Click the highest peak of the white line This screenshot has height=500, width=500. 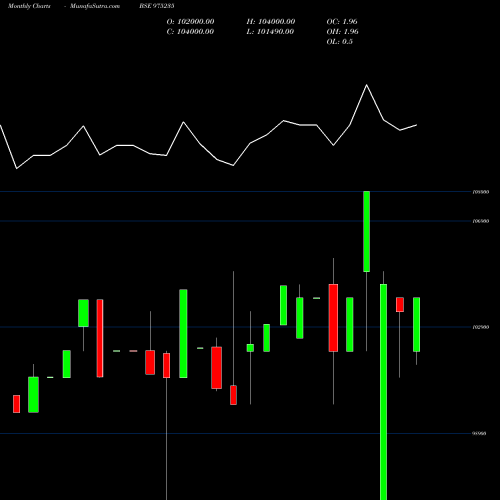367,85
